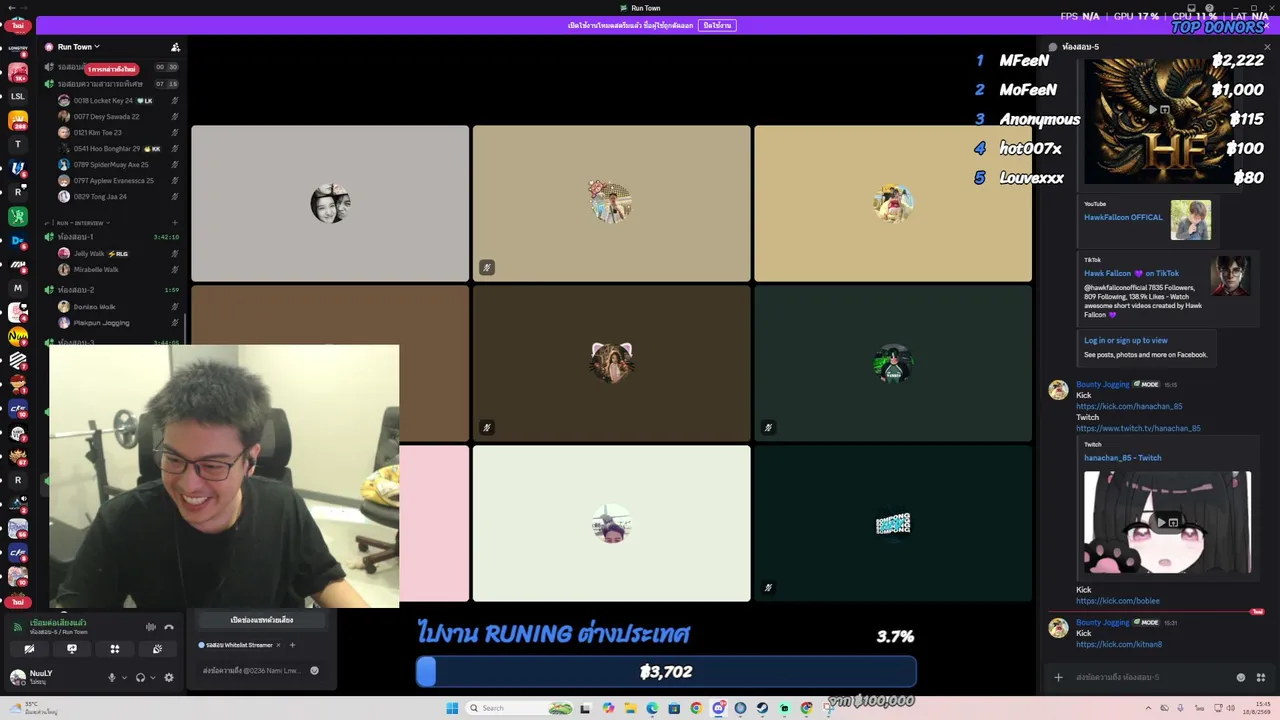1280x720 pixels.
Task: Open headphone output options arrow
Action: (x=152, y=677)
